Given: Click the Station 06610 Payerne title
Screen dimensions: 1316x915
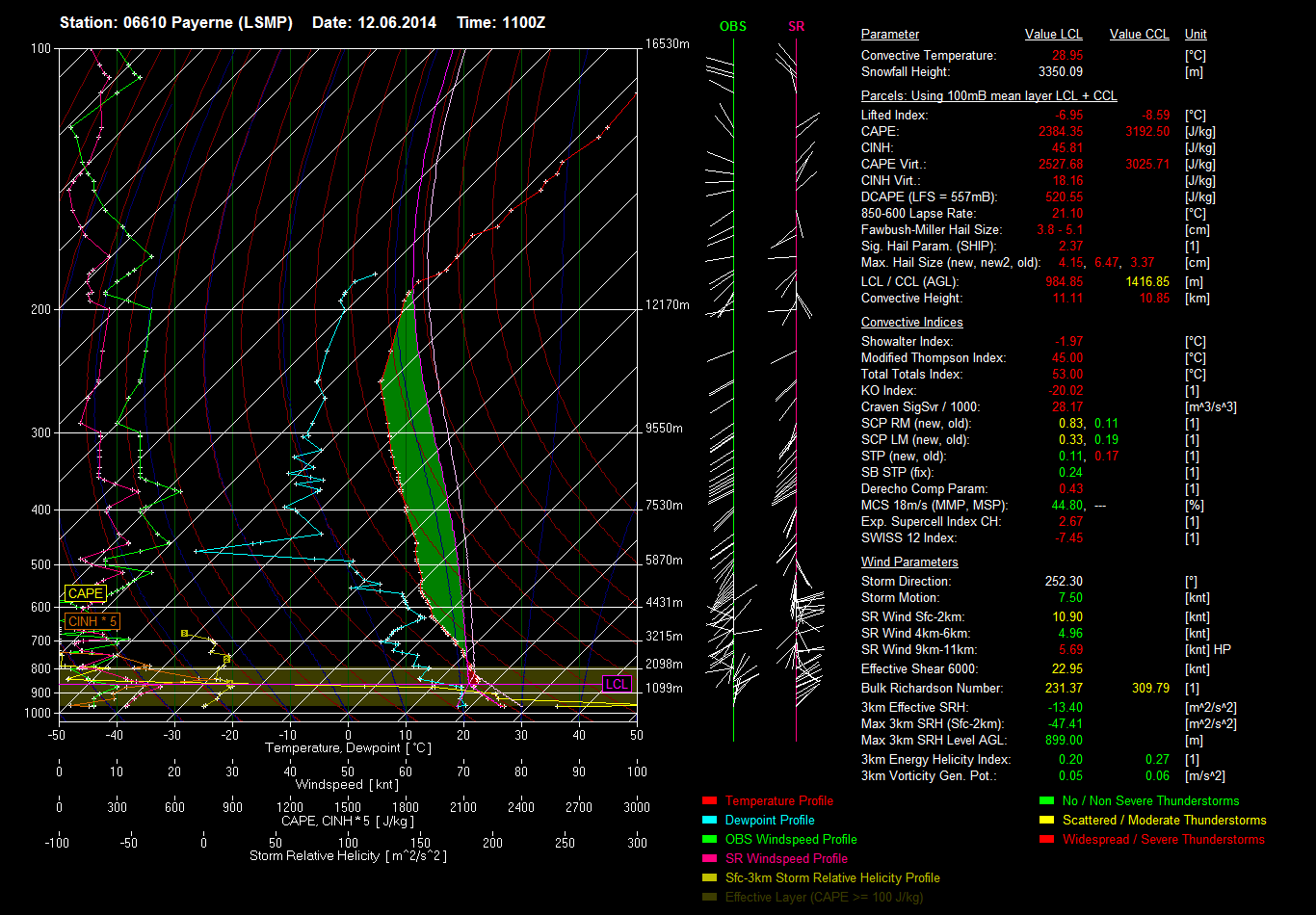Looking at the screenshot, I should pyautogui.click(x=176, y=22).
